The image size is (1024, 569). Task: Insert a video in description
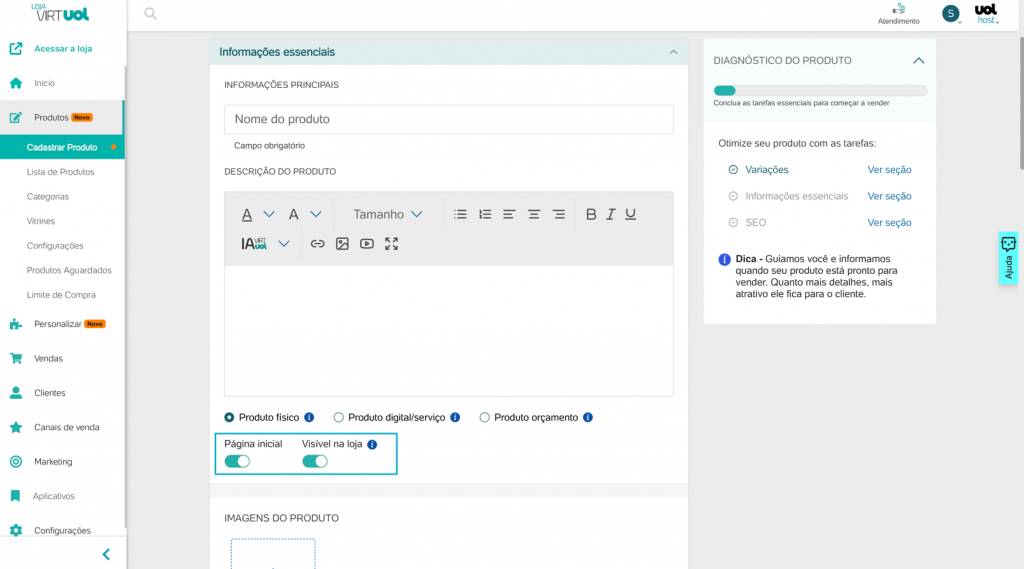367,244
